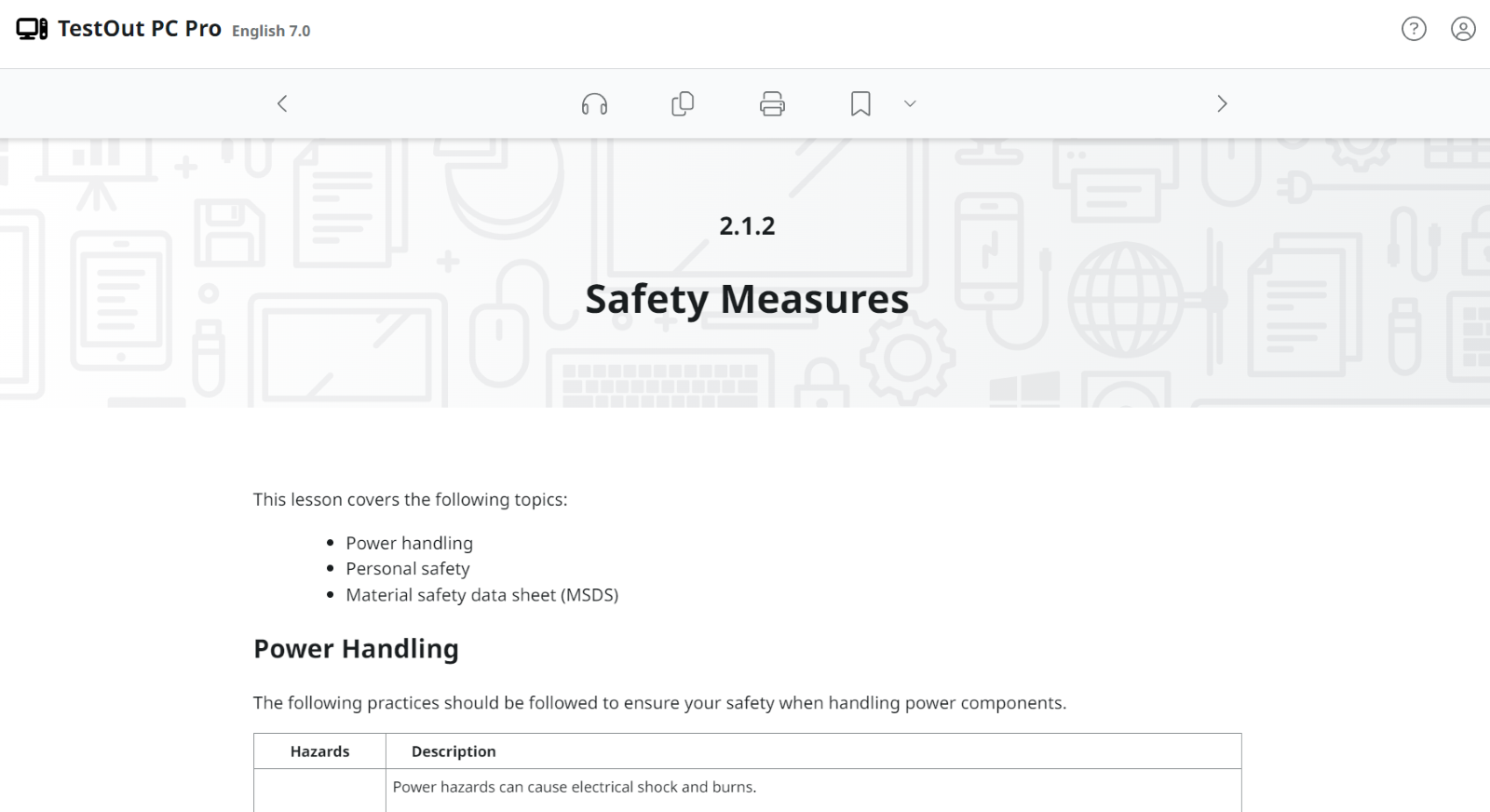Click the Hazards column header

(x=319, y=751)
